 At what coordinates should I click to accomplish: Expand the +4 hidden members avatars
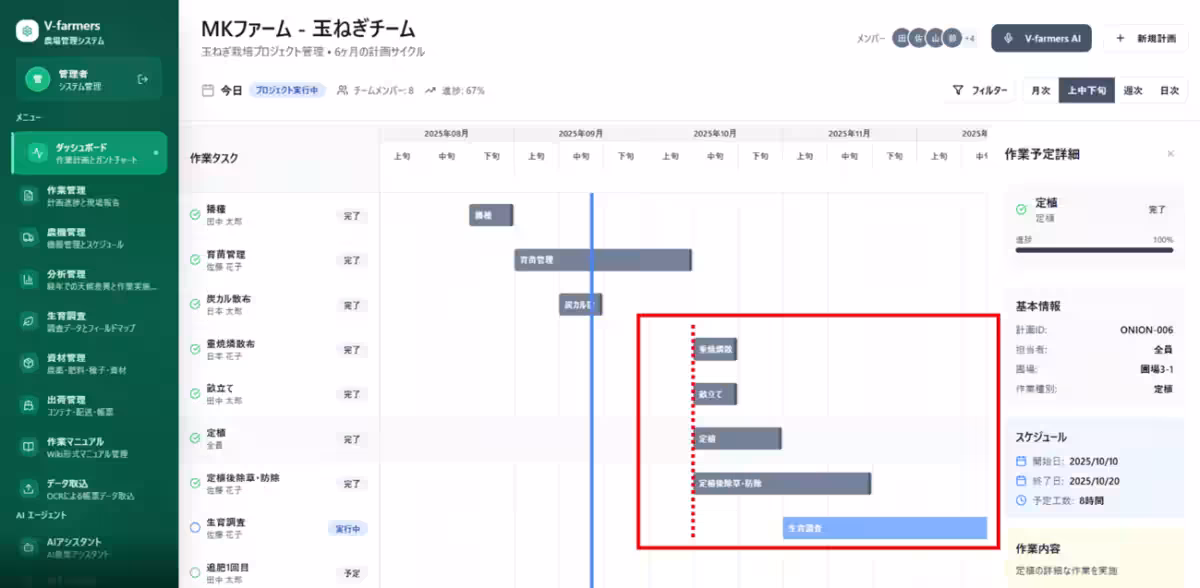(968, 37)
